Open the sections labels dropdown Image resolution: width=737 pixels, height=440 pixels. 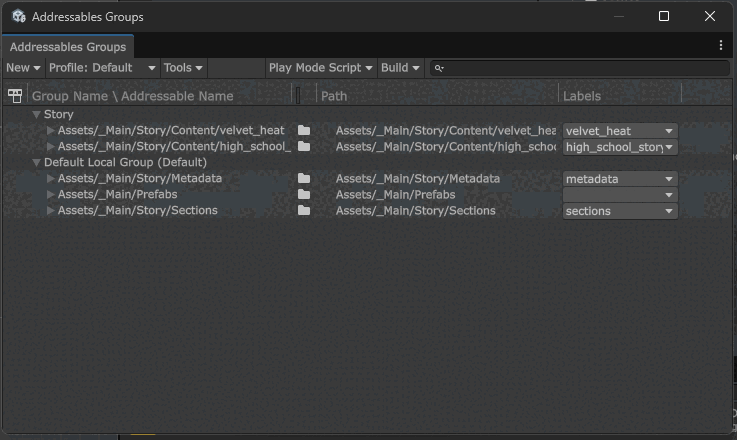[620, 211]
